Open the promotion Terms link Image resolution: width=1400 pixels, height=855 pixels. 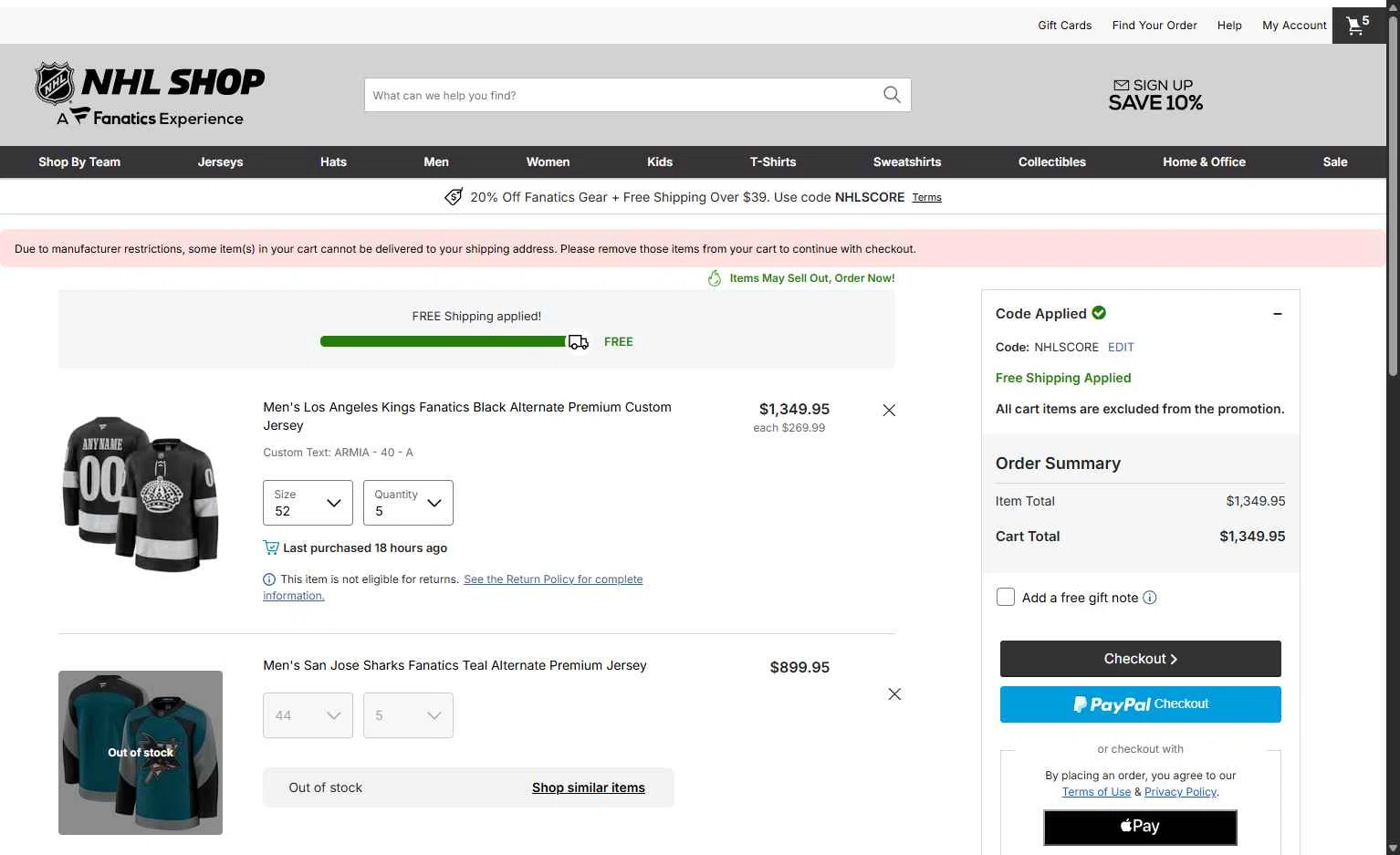click(926, 197)
